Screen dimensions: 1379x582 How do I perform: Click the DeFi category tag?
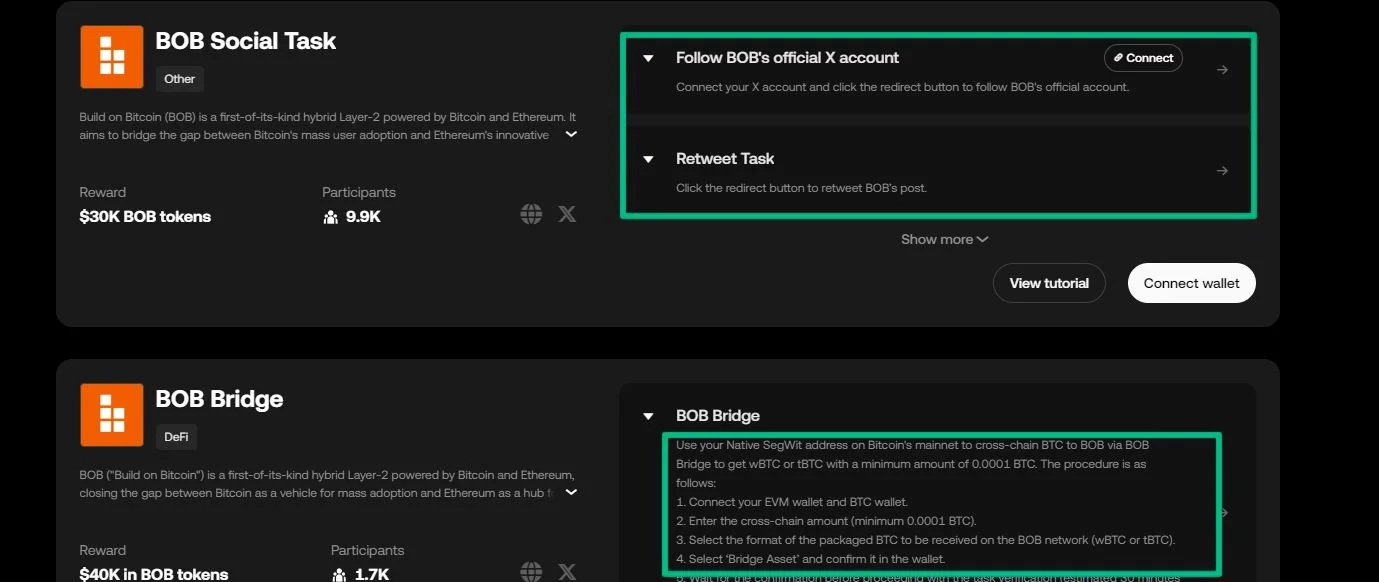177,437
